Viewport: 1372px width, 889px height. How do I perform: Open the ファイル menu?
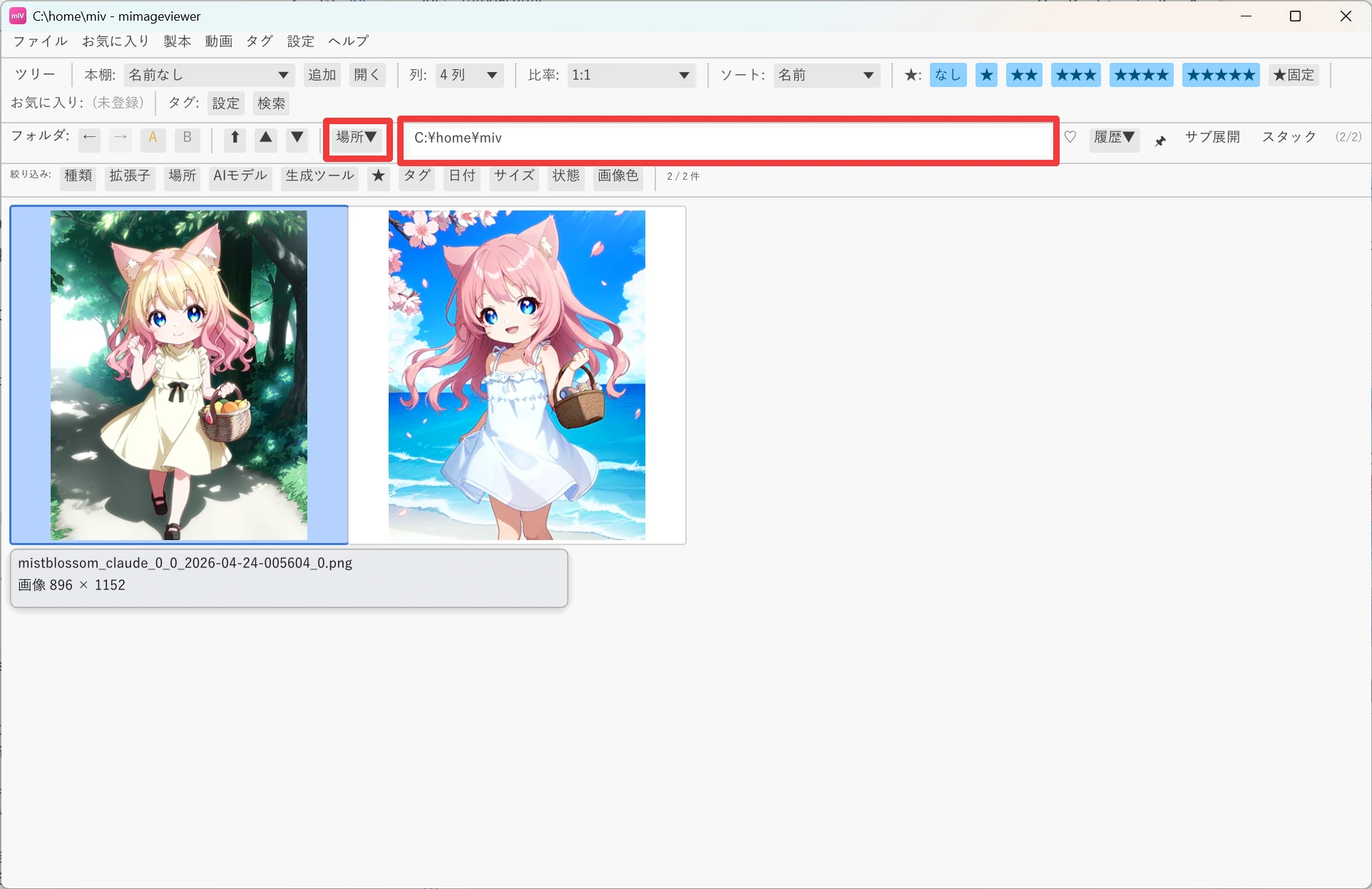(40, 41)
